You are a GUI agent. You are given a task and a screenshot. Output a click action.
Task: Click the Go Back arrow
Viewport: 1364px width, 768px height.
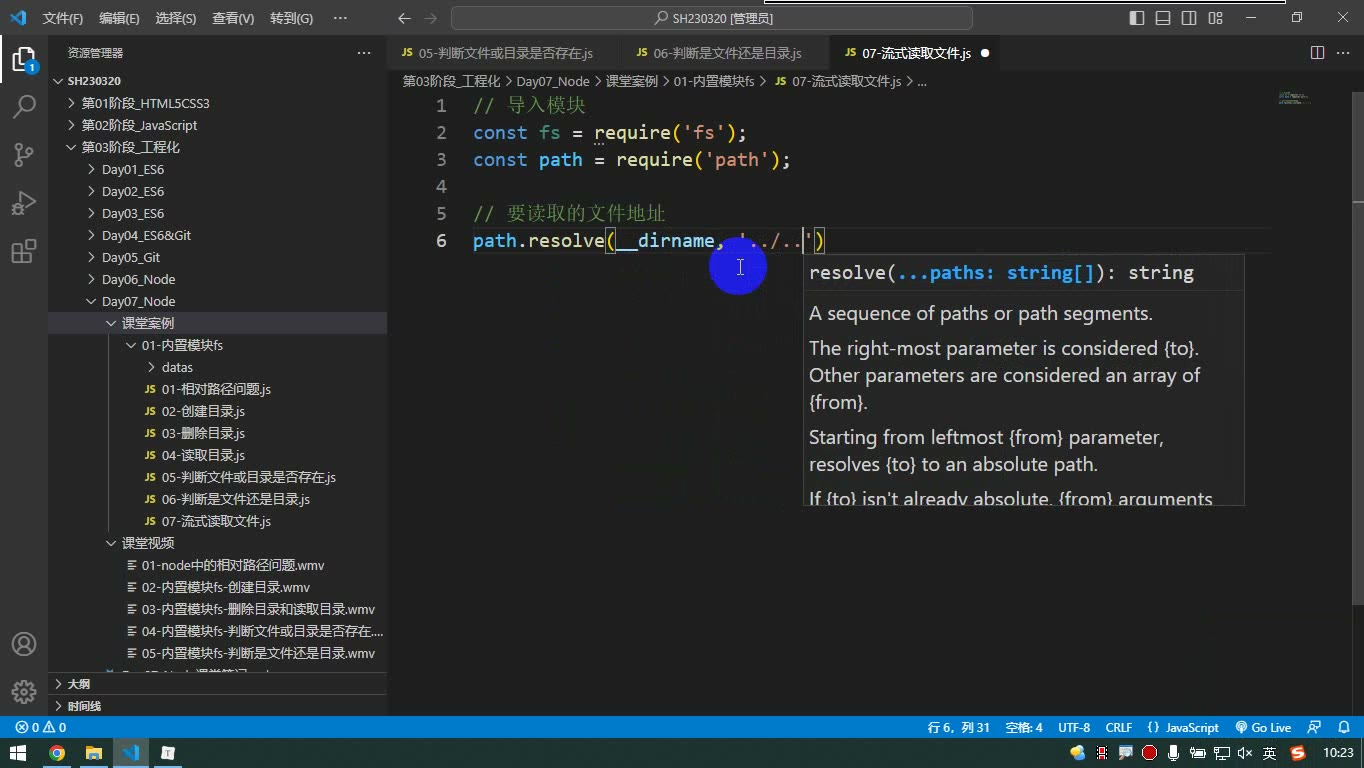[404, 18]
